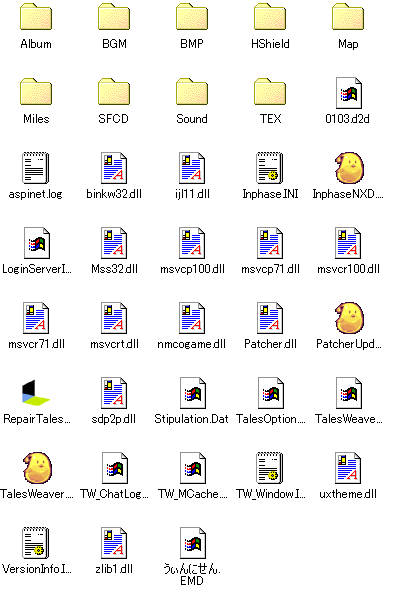Click the 'sdp2p.dll' file name
Viewport: 394px width, 598px height.
point(114,419)
